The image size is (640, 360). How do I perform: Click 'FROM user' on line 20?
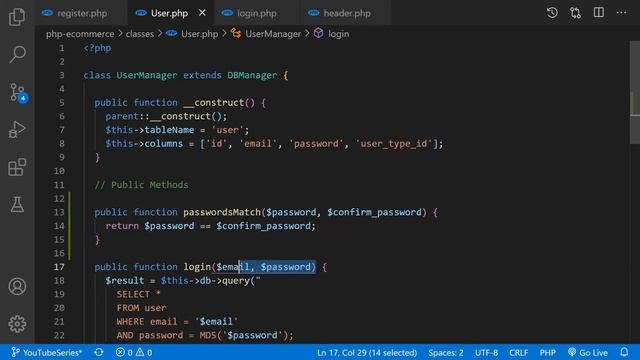[142, 308]
